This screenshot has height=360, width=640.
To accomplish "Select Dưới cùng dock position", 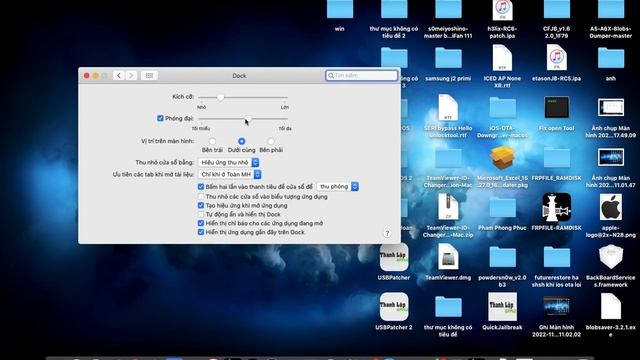I will pyautogui.click(x=242, y=141).
